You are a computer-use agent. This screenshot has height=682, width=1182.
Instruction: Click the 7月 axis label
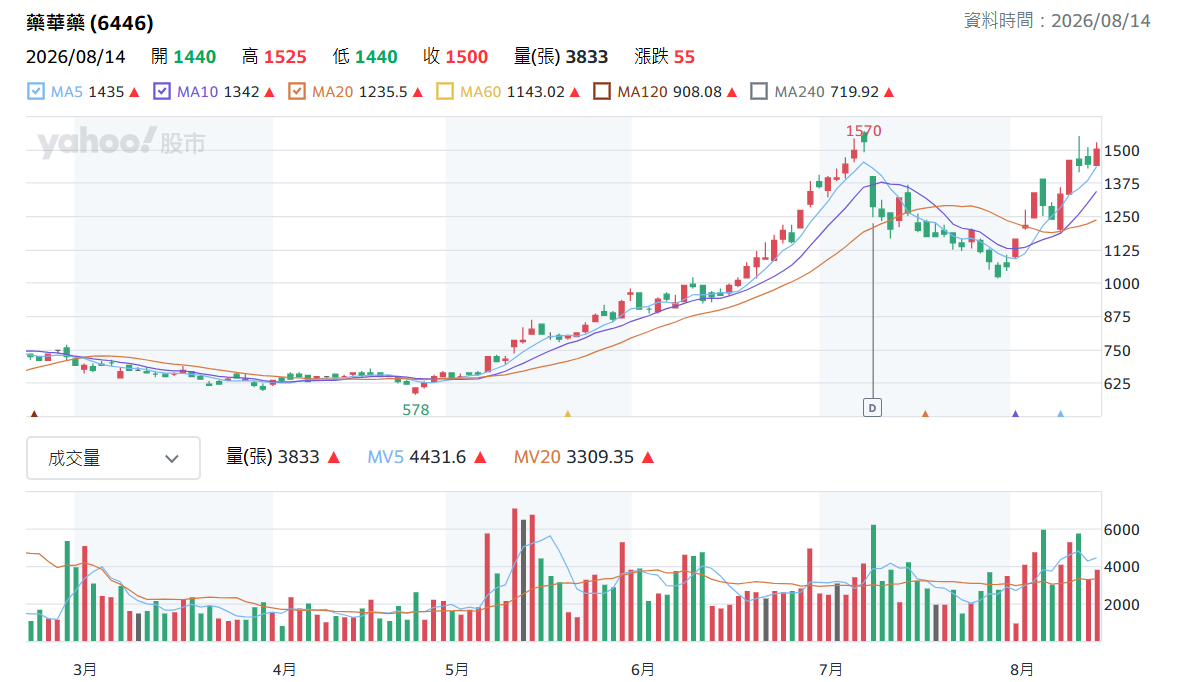(831, 669)
